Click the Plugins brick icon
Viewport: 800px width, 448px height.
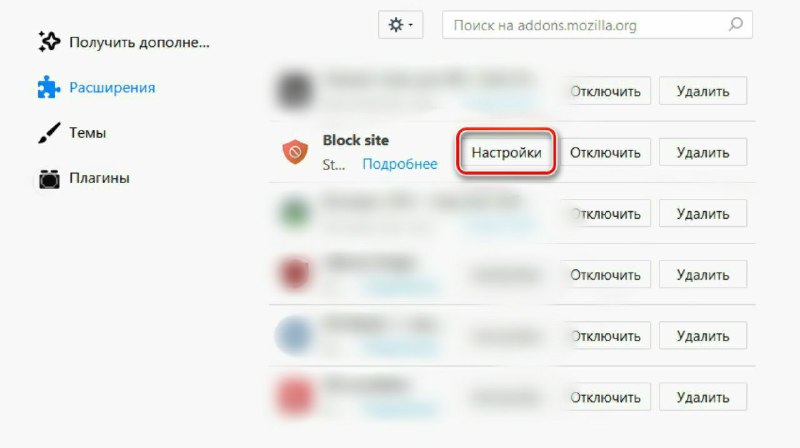coord(49,178)
